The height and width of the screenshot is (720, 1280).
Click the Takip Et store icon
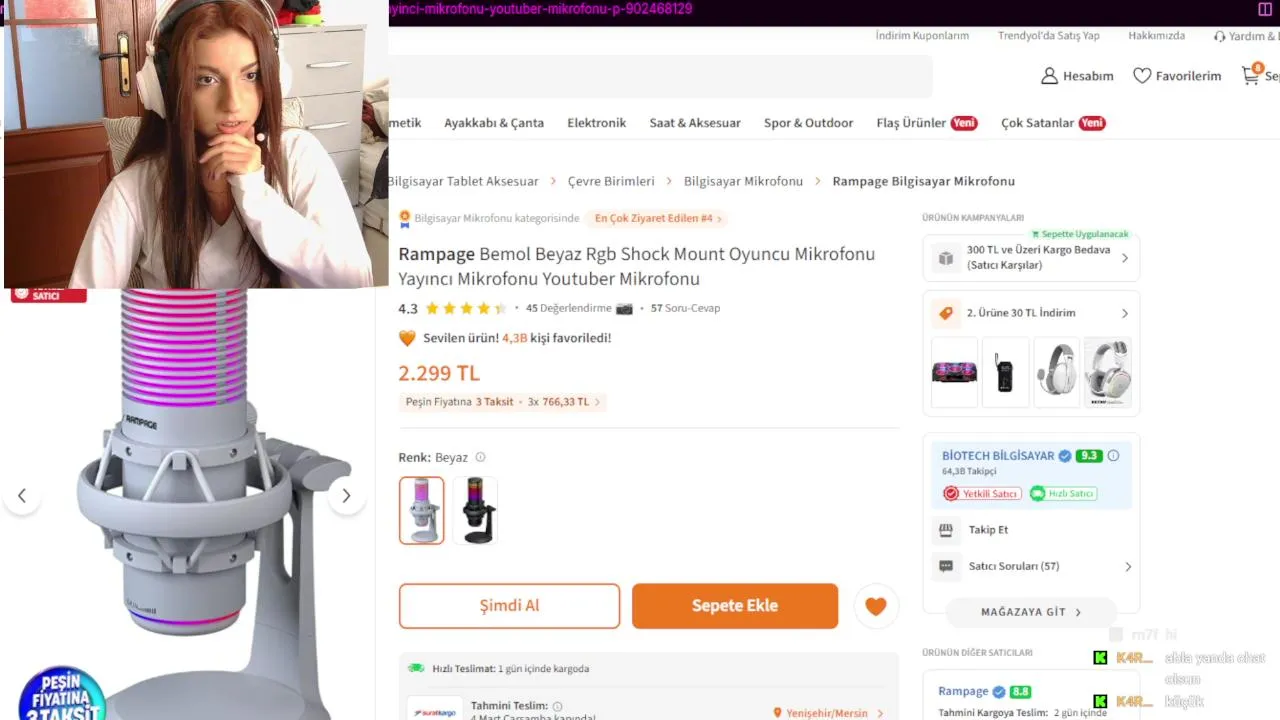click(946, 530)
